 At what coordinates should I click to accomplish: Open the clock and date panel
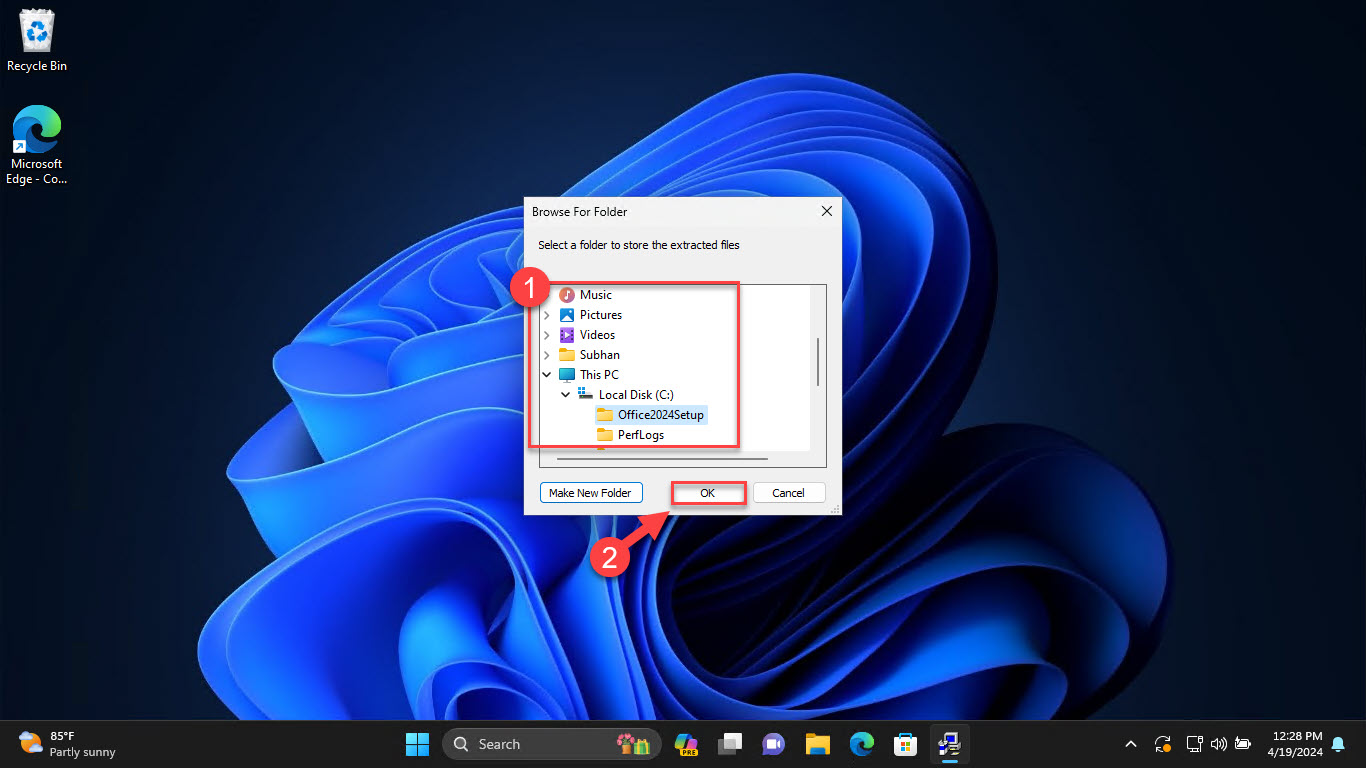(1295, 744)
